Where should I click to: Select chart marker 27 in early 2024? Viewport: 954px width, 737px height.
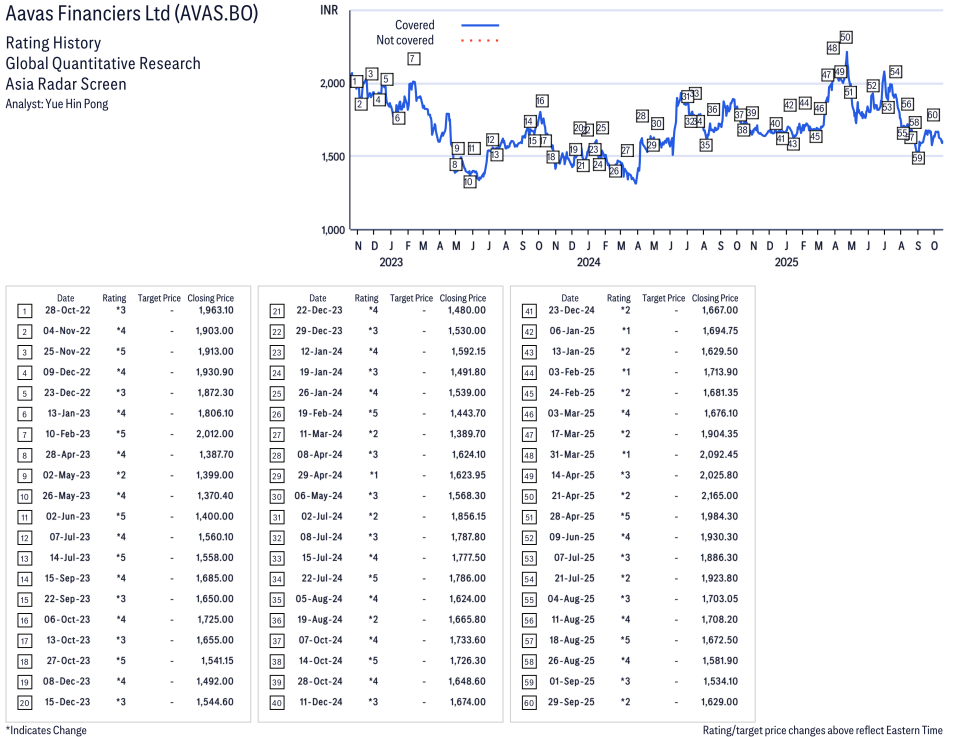click(627, 151)
